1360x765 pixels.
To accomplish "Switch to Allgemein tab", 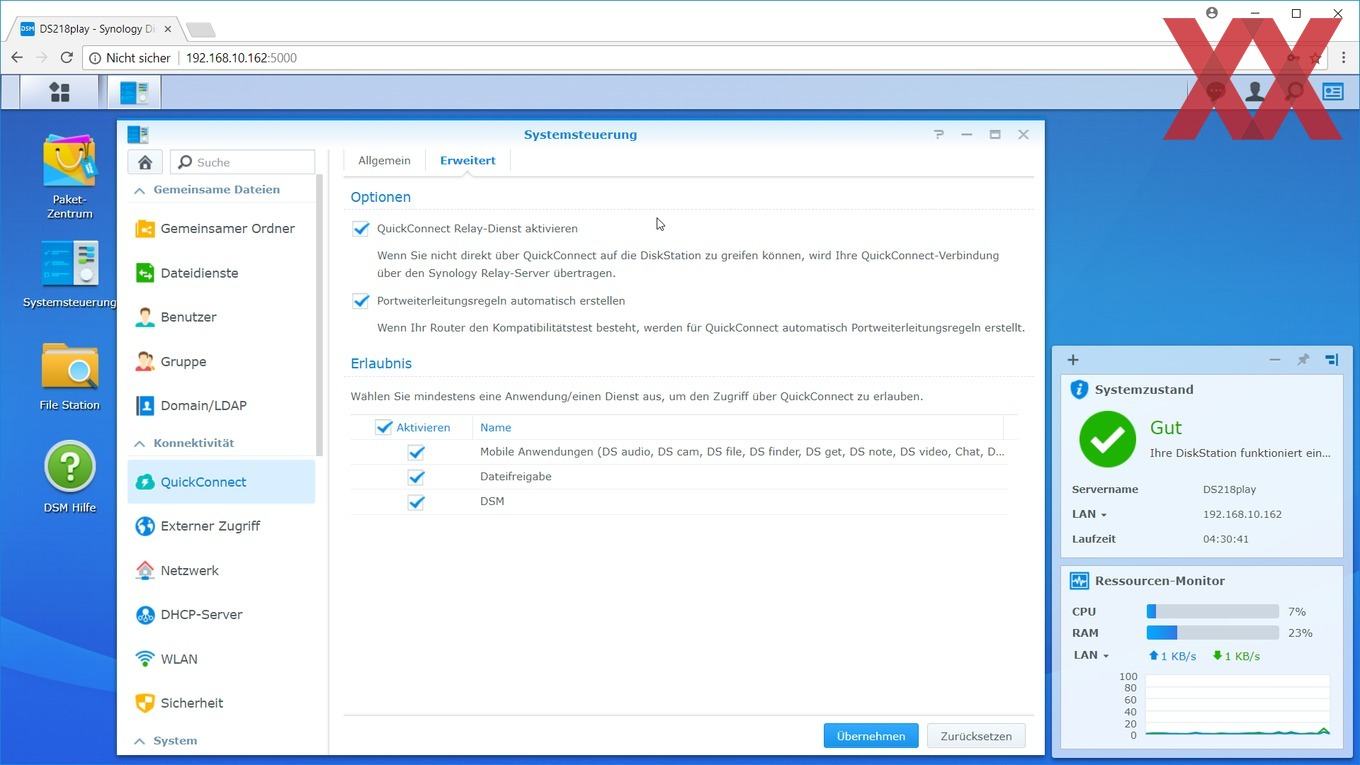I will pyautogui.click(x=384, y=160).
